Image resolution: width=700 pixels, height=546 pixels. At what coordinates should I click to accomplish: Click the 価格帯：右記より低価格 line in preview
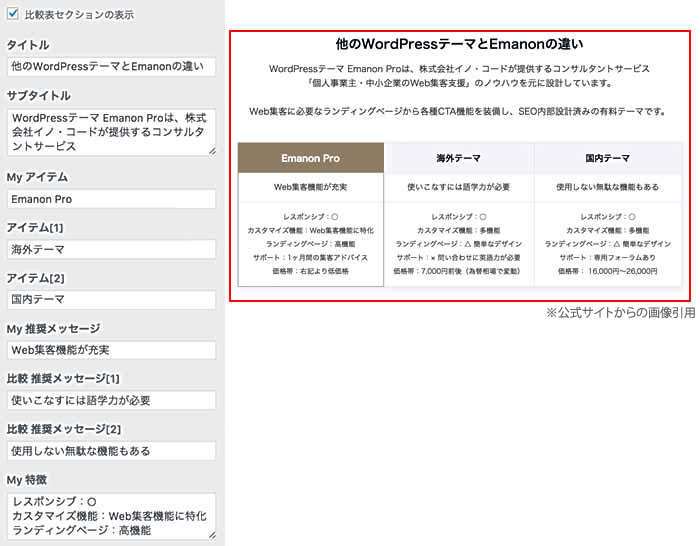[311, 271]
